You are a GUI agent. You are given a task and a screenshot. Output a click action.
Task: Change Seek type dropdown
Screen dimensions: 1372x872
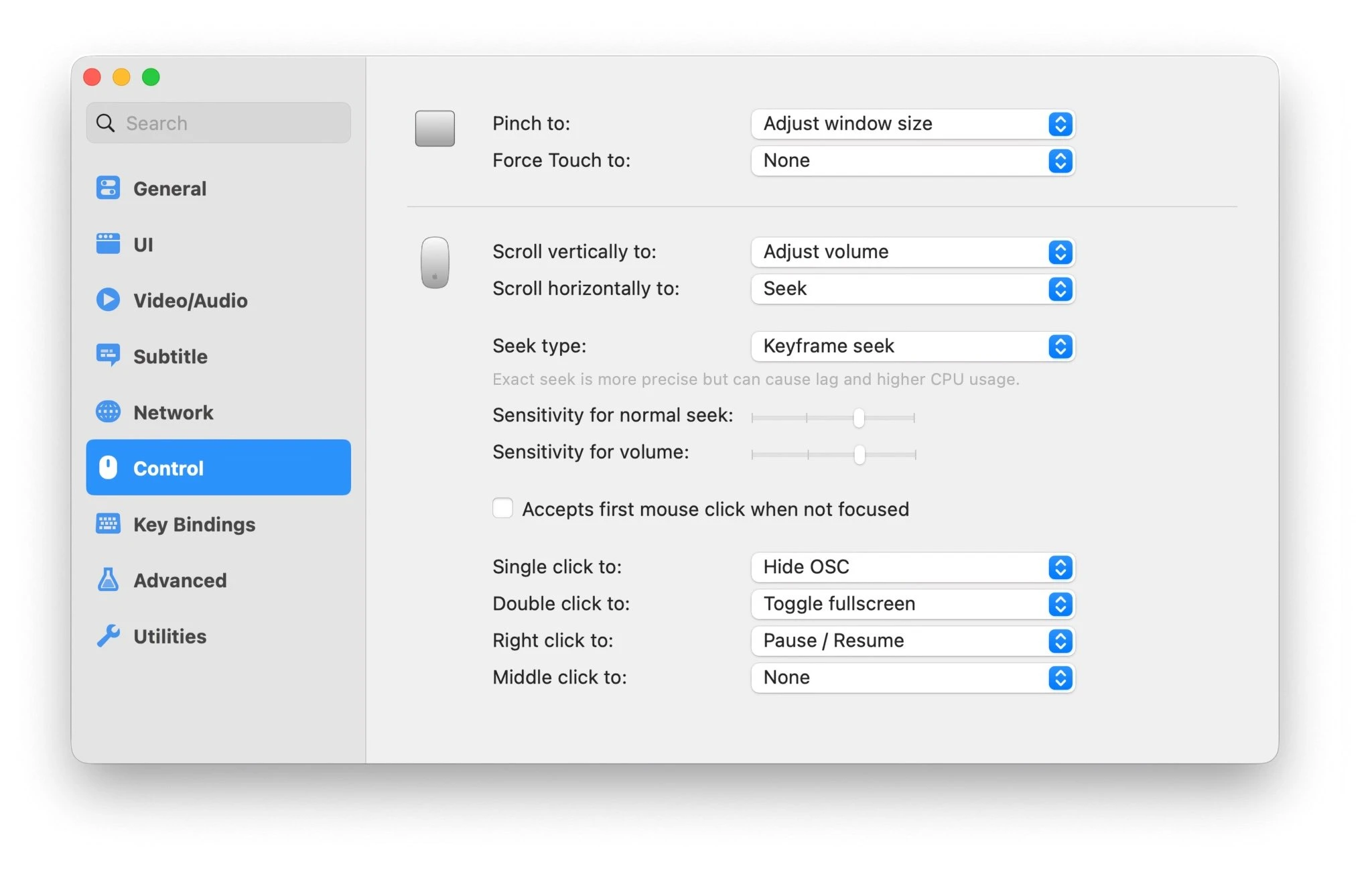pyautogui.click(x=913, y=347)
